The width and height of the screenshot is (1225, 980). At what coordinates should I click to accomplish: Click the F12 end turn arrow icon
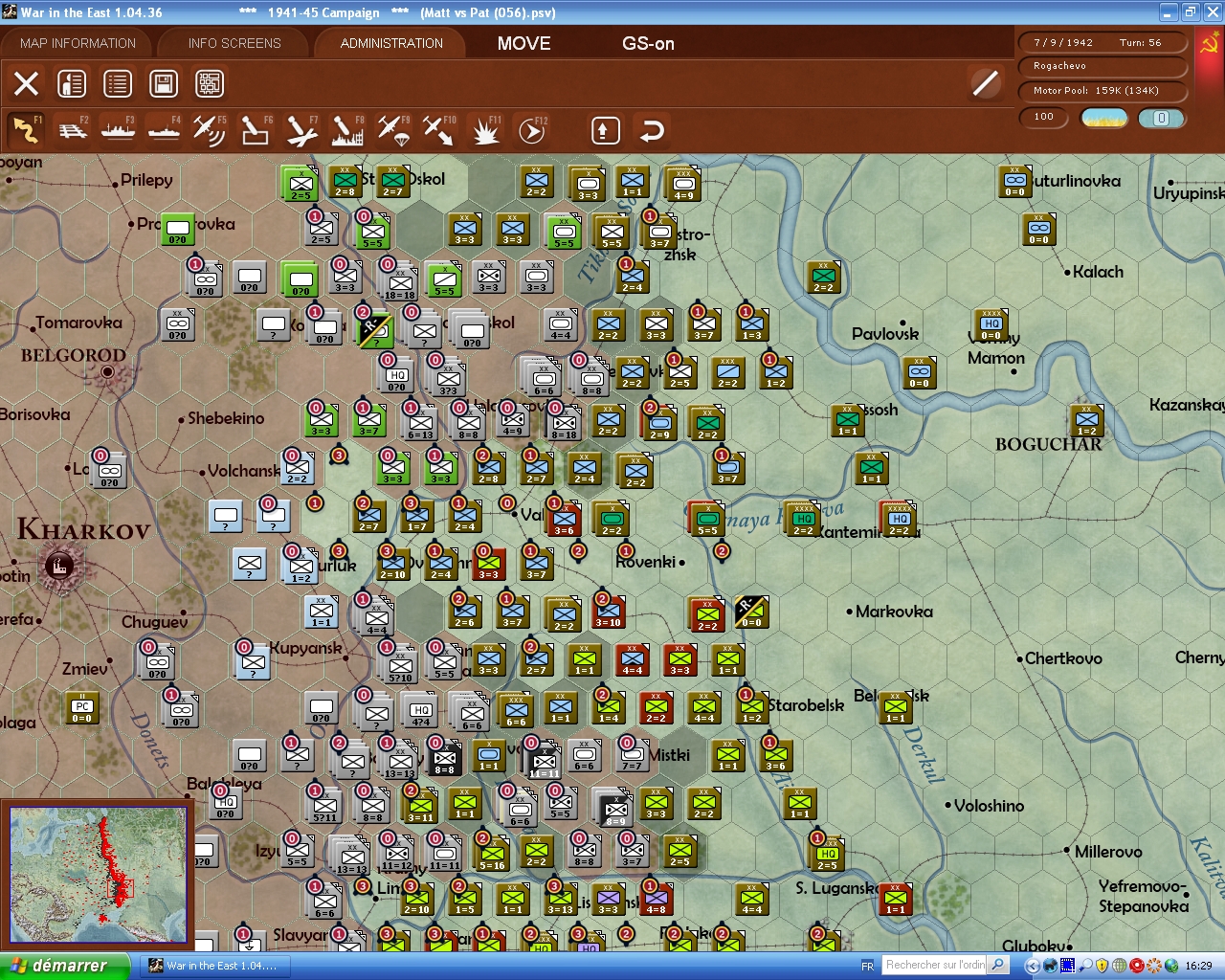tap(531, 130)
